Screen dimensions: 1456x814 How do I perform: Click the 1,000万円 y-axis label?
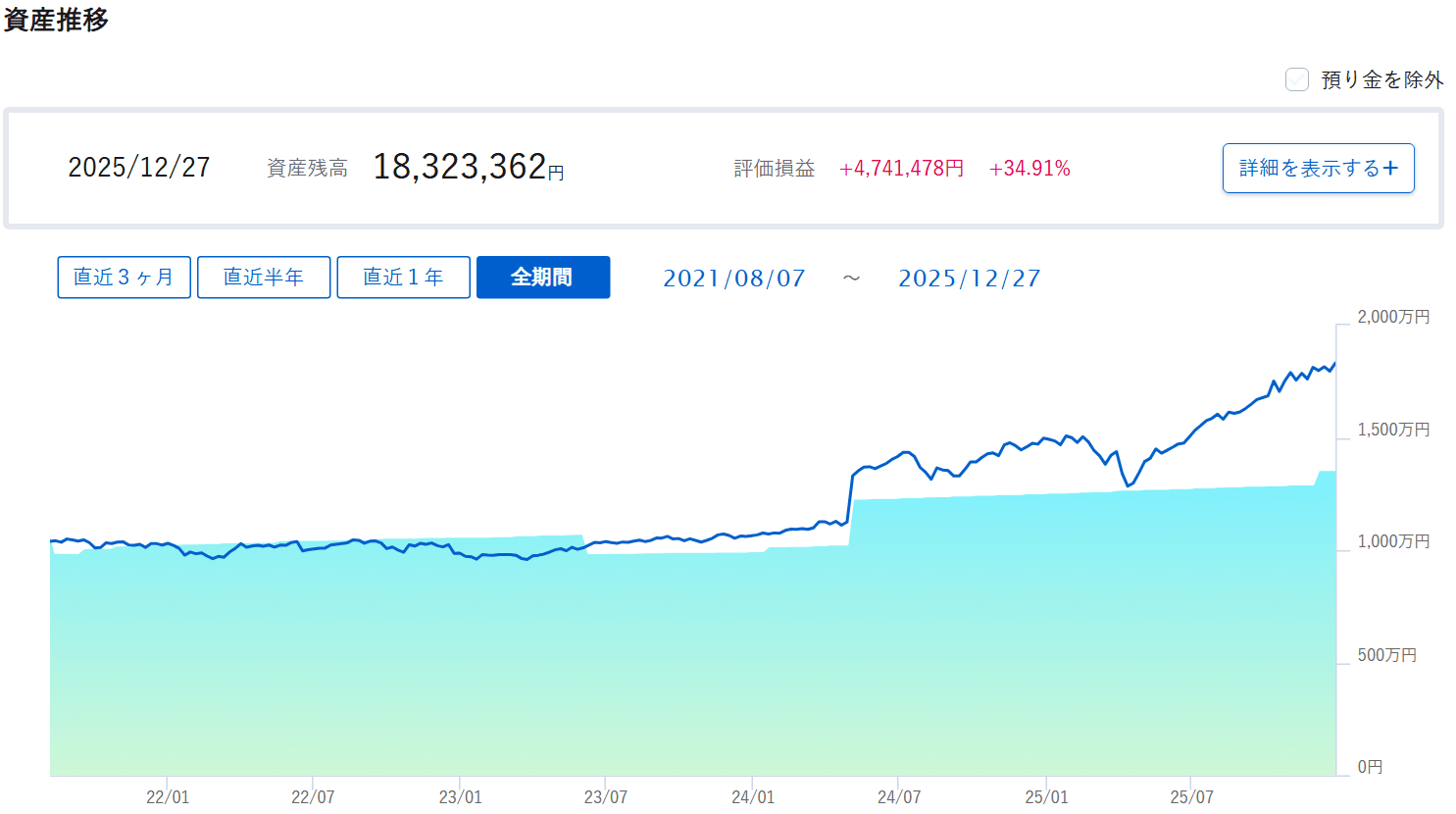coord(1392,541)
